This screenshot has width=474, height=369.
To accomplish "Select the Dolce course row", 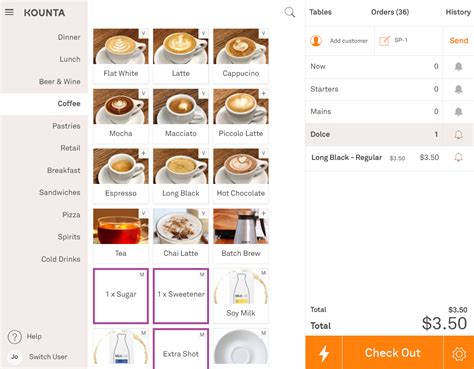I will pos(389,134).
